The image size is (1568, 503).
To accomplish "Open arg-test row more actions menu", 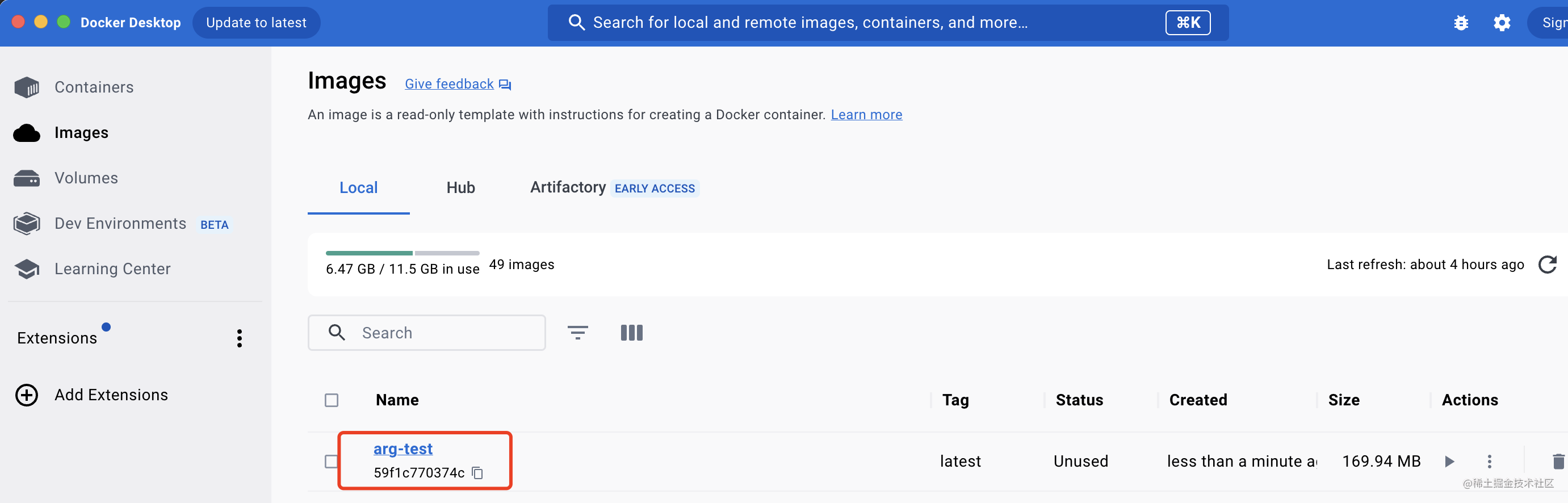I will point(1489,462).
